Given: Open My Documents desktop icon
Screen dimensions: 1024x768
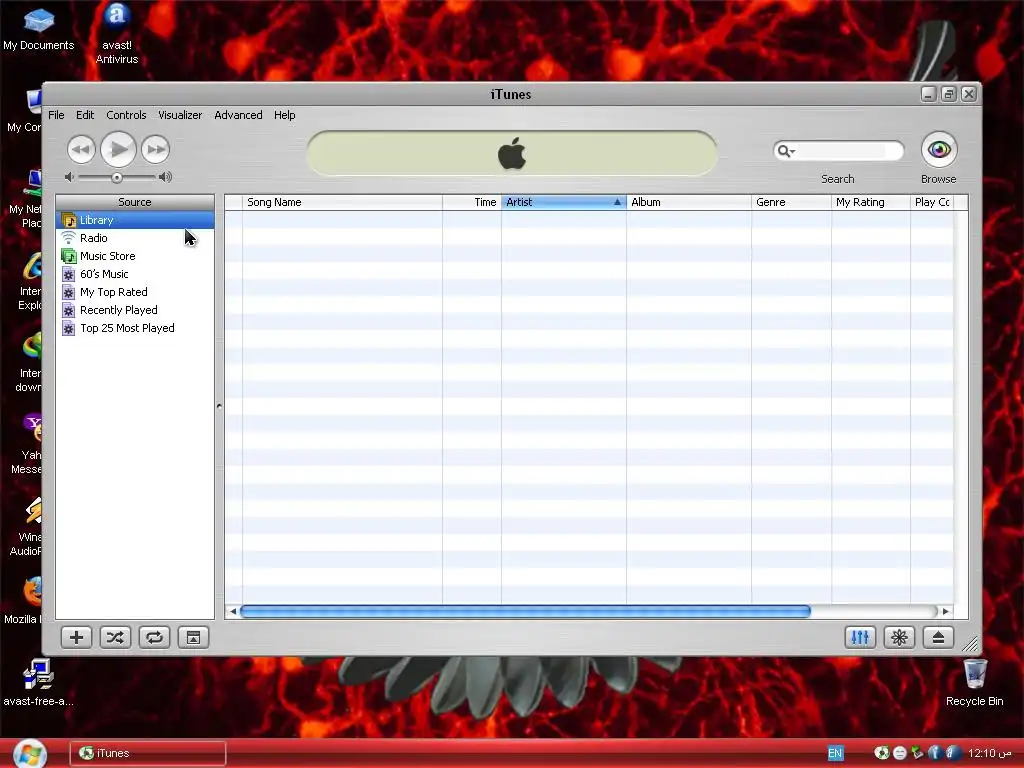Looking at the screenshot, I should [x=39, y=27].
